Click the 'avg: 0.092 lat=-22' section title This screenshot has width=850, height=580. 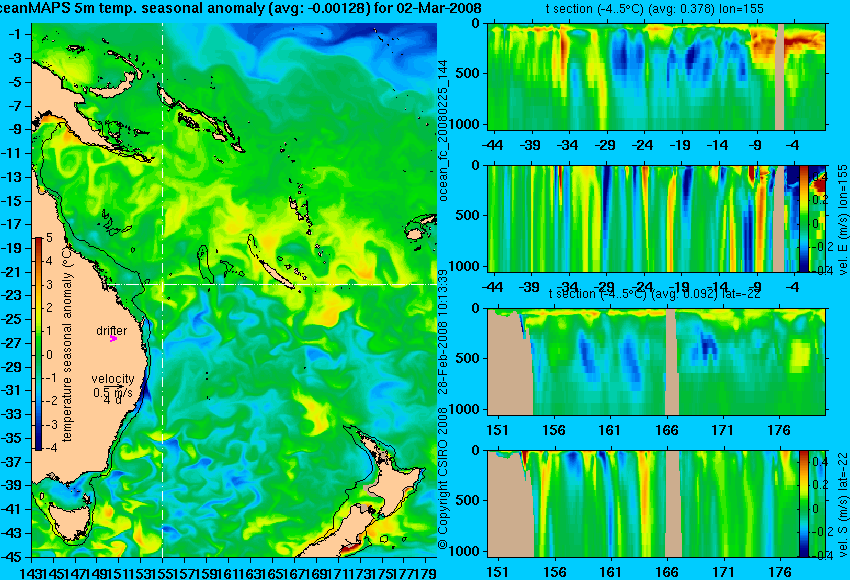(x=655, y=294)
